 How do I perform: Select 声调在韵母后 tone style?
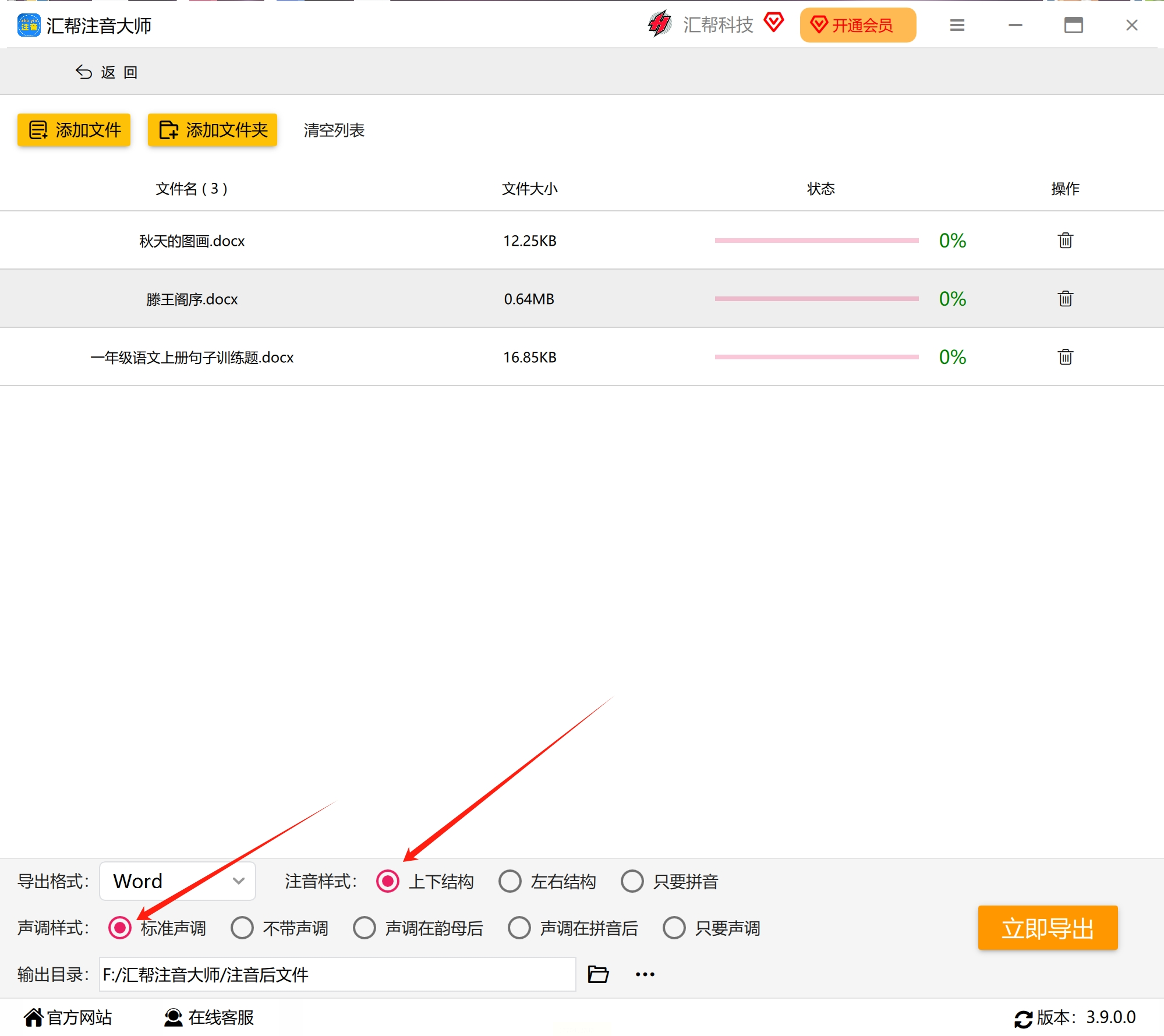tap(365, 928)
